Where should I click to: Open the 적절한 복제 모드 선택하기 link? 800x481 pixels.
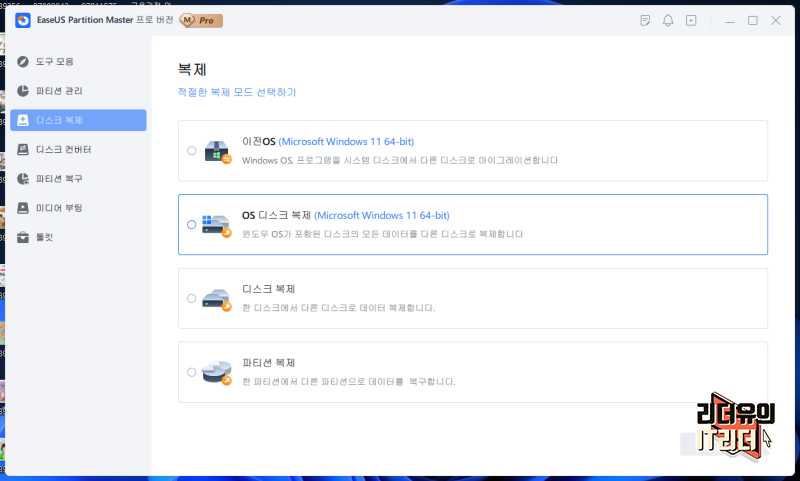[x=237, y=92]
